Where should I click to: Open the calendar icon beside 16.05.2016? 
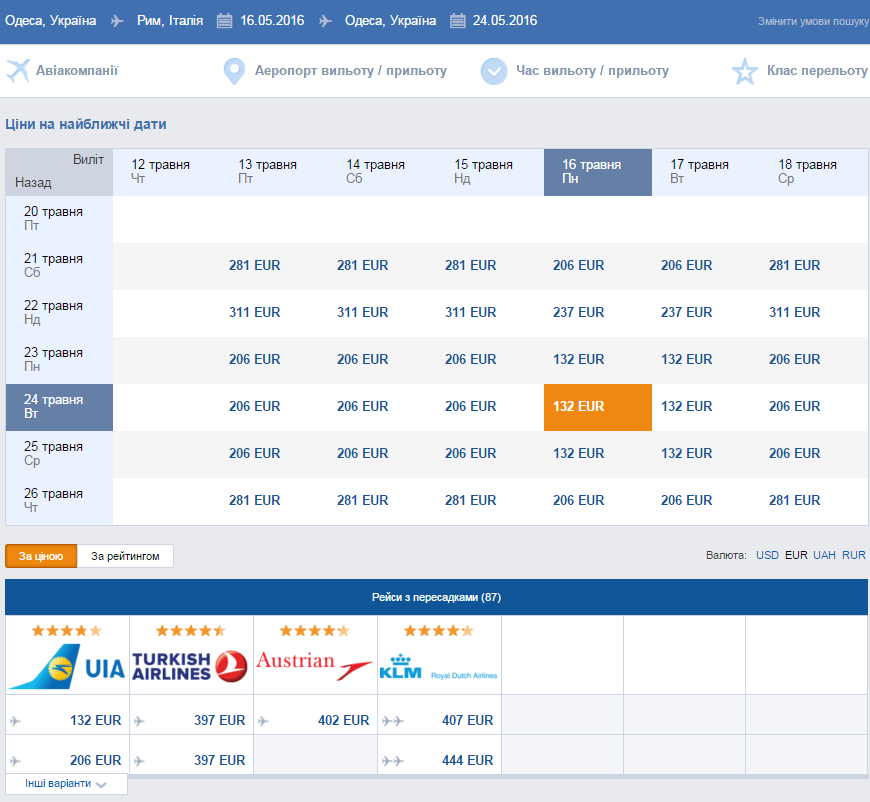click(x=224, y=21)
